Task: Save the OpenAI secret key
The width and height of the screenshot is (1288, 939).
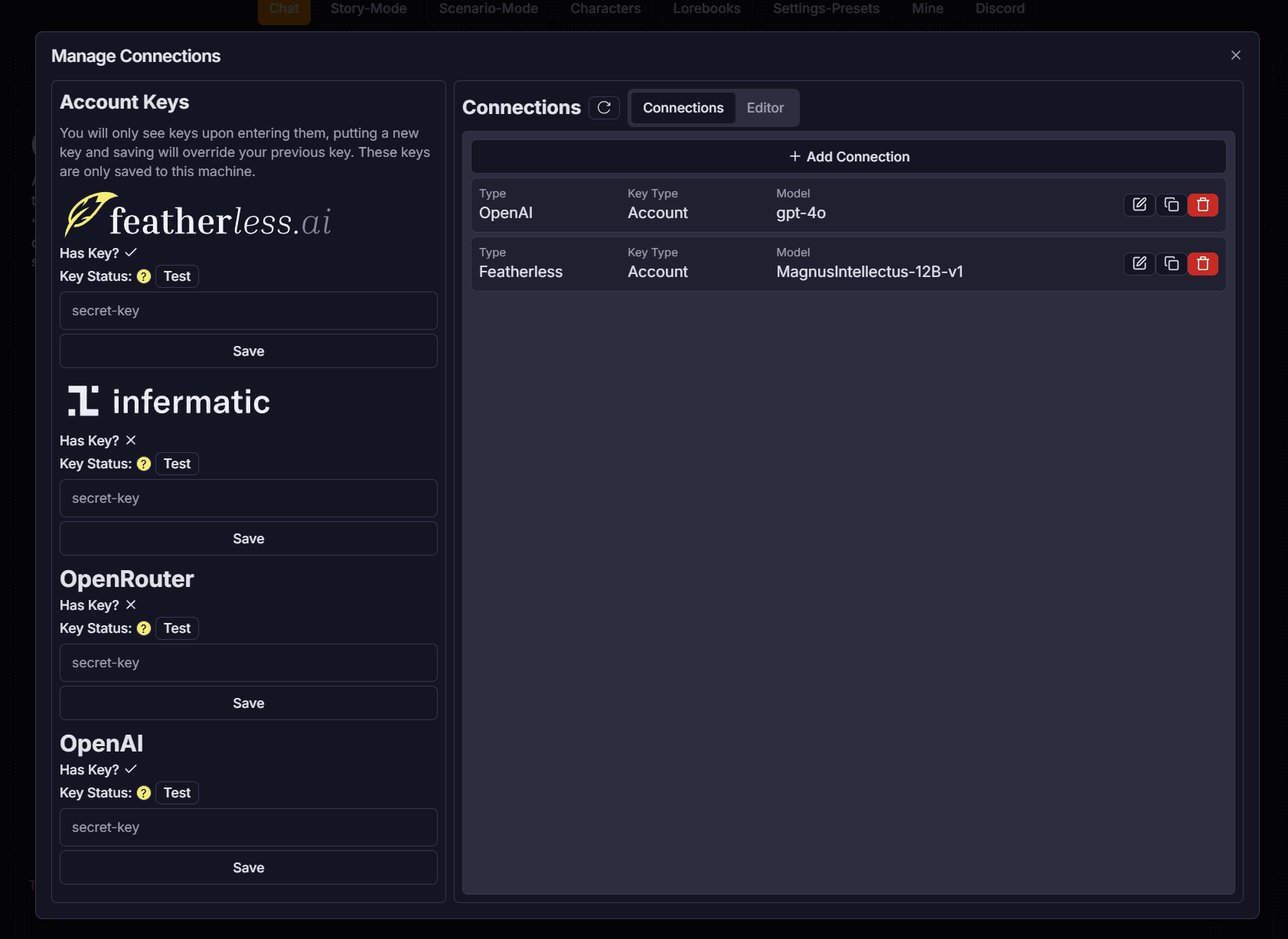Action: coord(249,868)
